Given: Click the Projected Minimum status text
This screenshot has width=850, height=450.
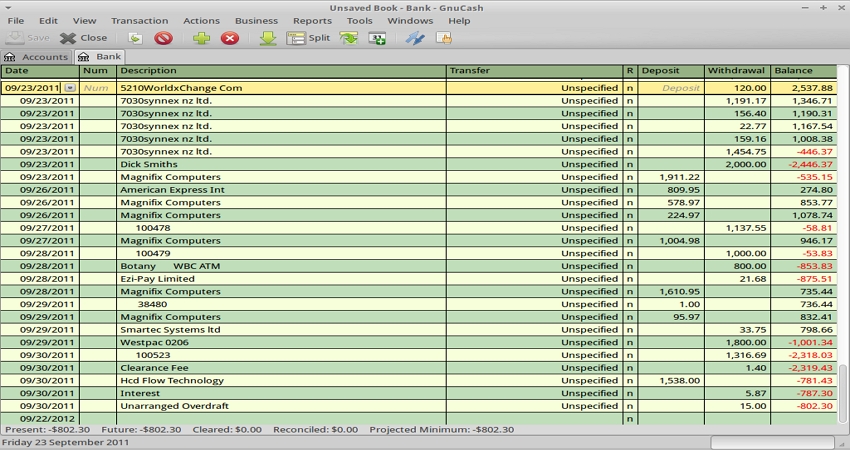Looking at the screenshot, I should (x=441, y=429).
